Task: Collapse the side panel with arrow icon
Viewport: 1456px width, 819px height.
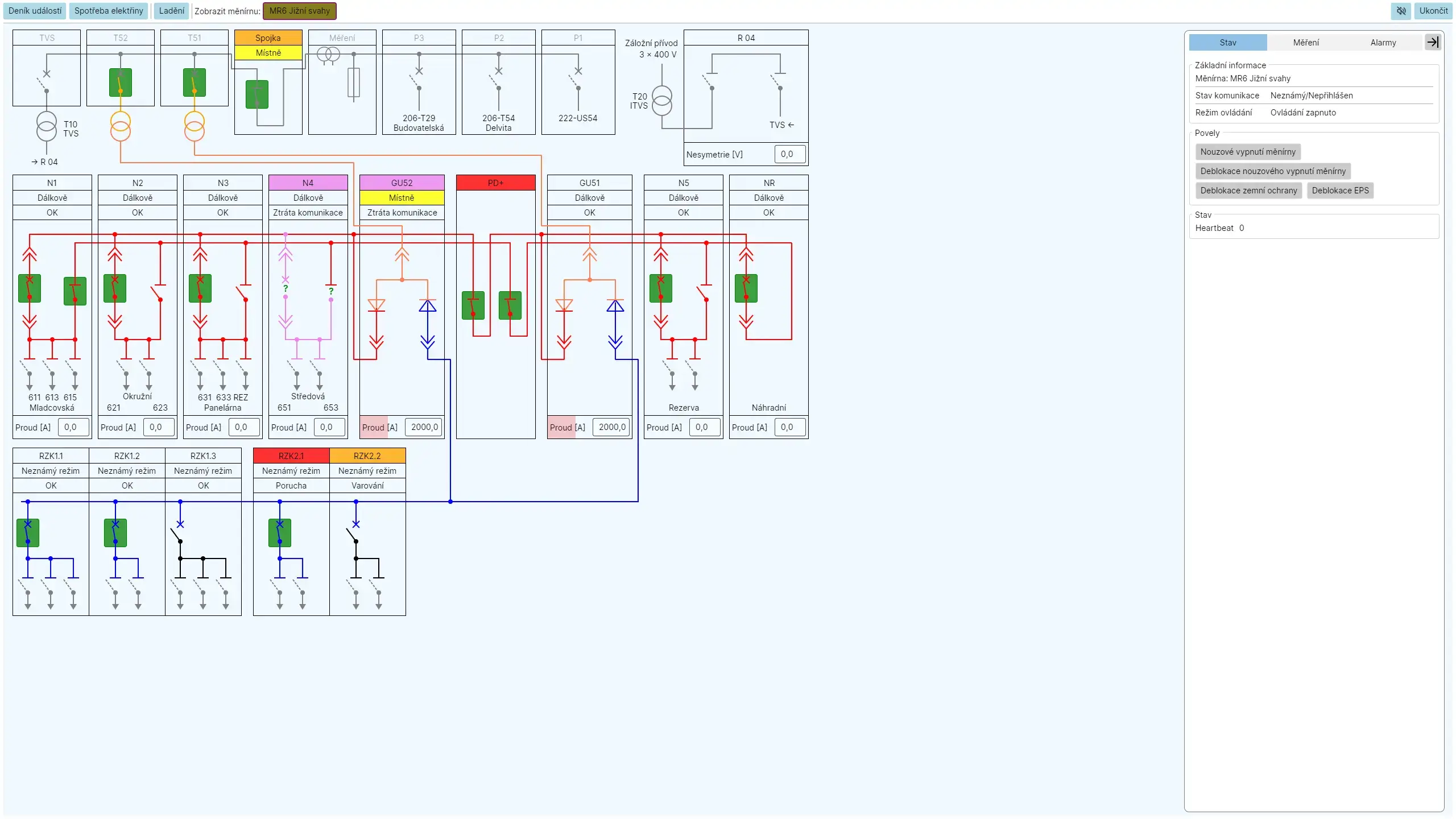Action: coord(1432,42)
